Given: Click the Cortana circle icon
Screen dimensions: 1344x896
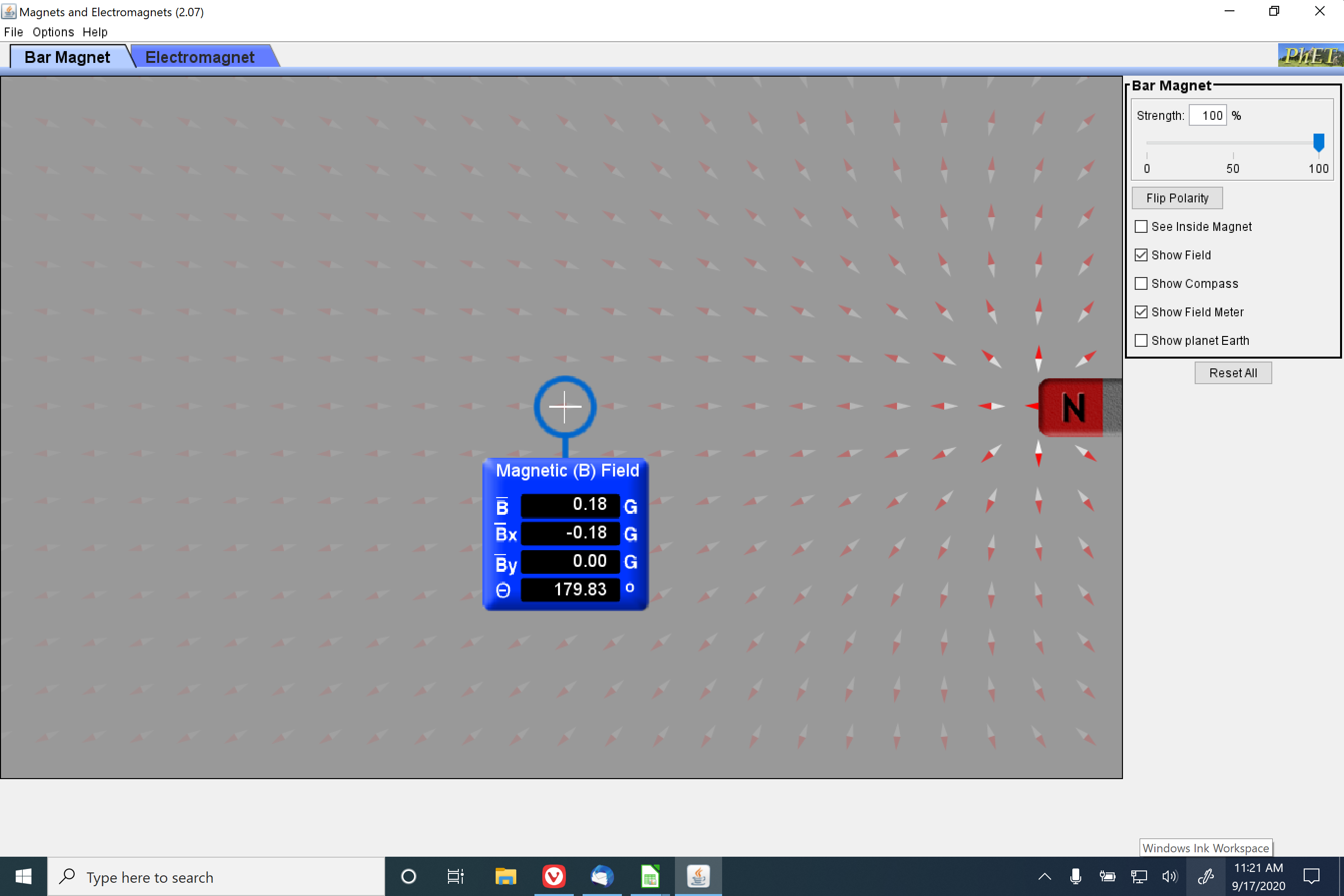Looking at the screenshot, I should [409, 876].
